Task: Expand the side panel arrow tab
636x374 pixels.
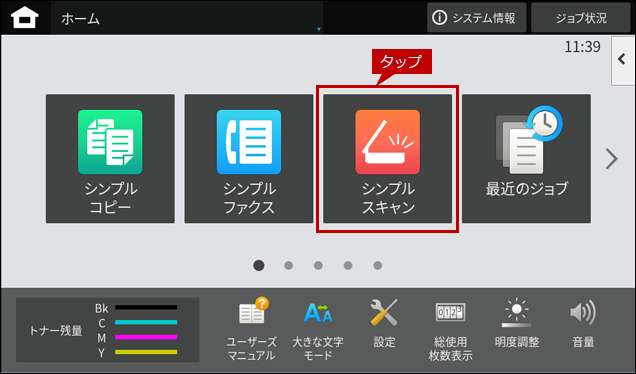Action: click(623, 60)
